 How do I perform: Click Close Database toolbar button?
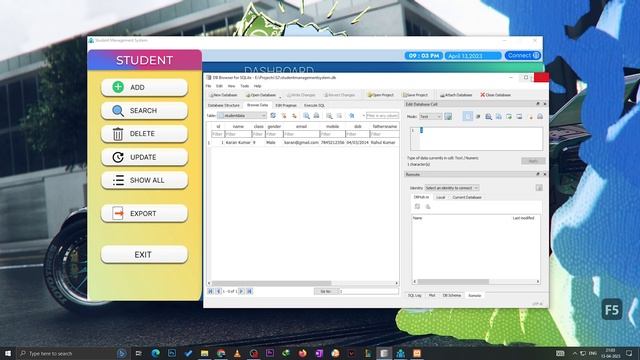click(x=496, y=95)
